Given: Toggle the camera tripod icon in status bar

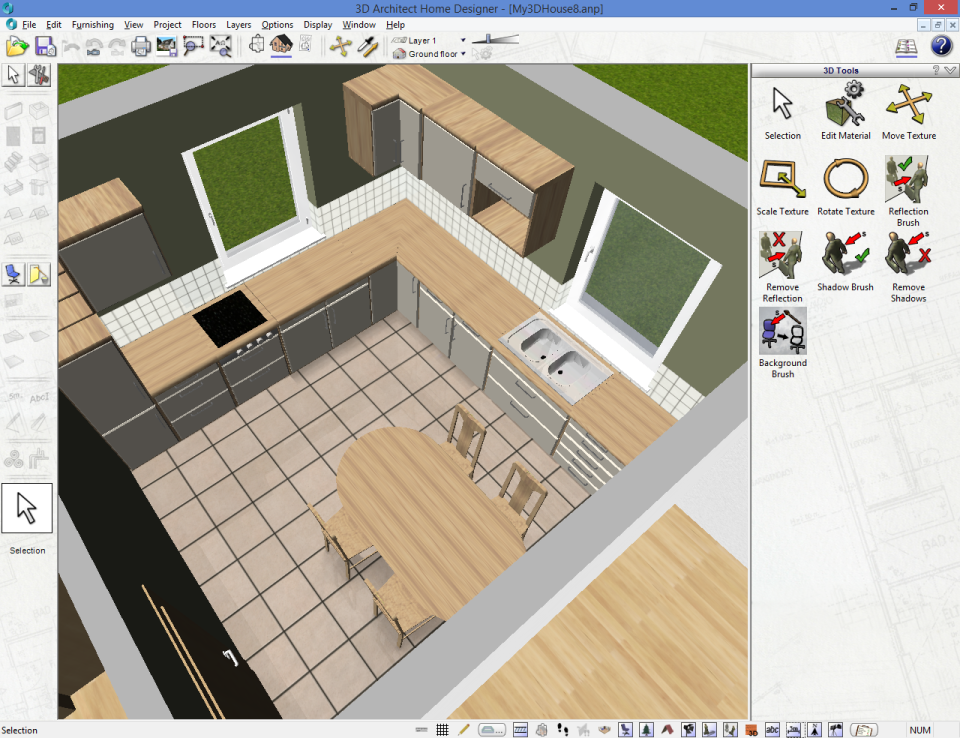Looking at the screenshot, I should (835, 729).
